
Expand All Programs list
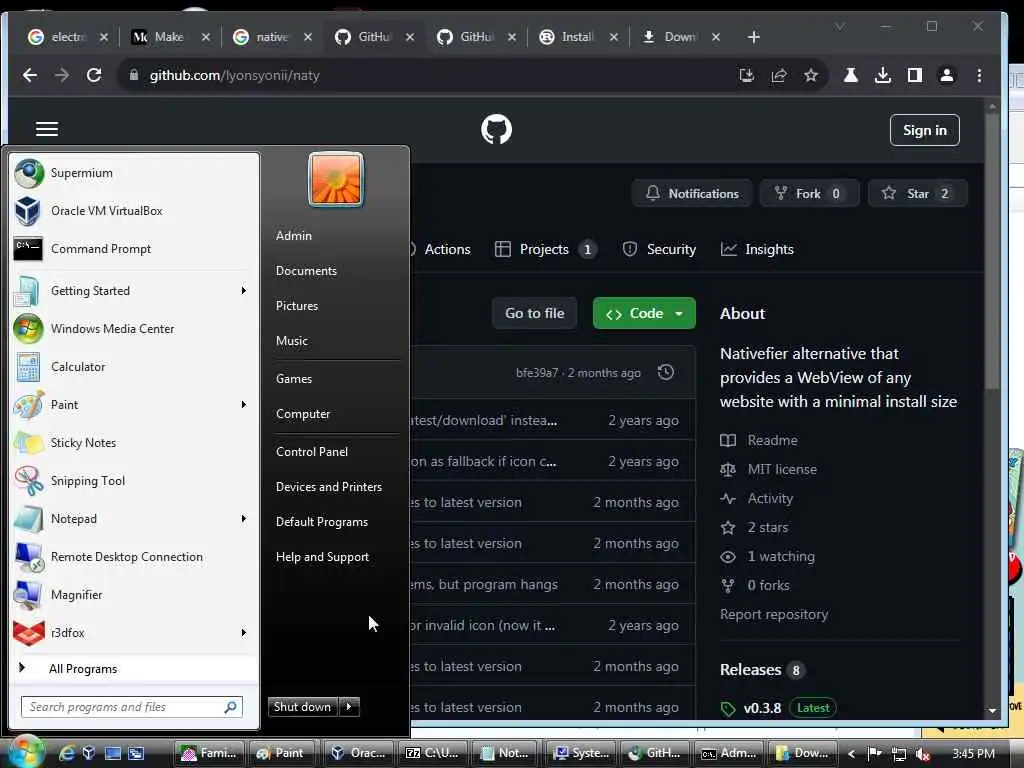point(134,669)
